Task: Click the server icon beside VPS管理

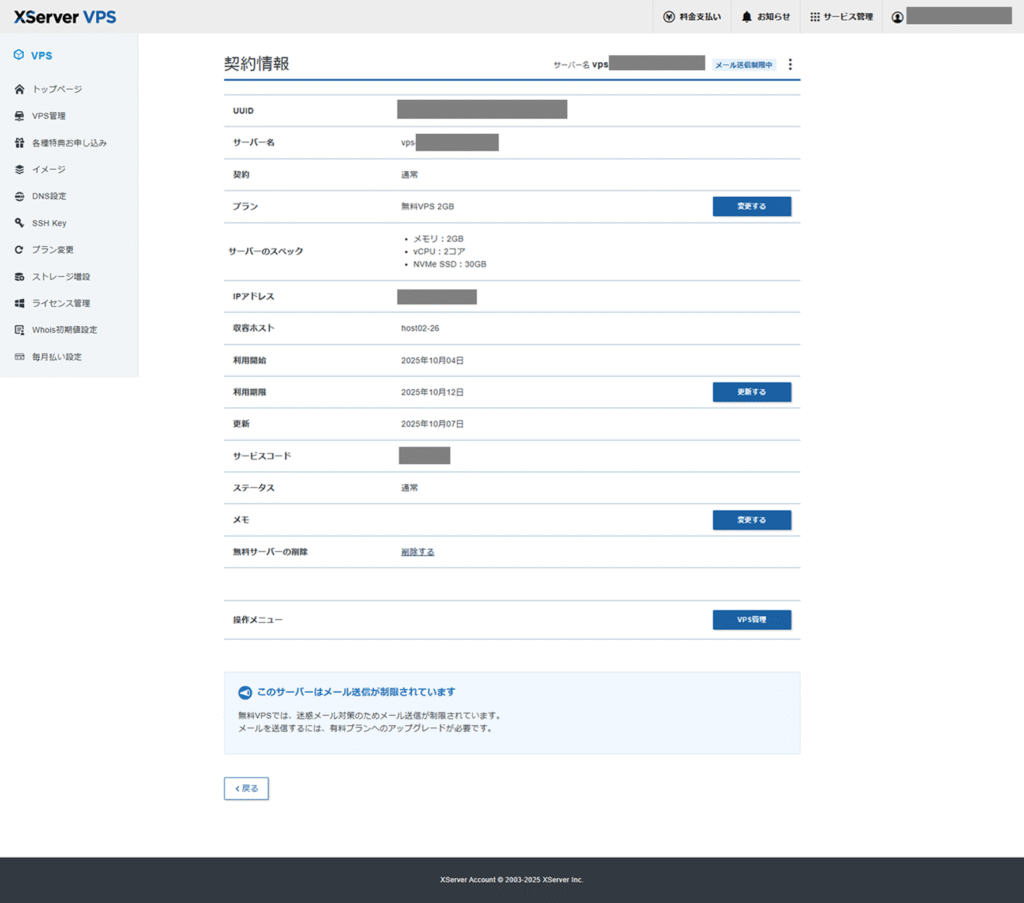Action: tap(19, 116)
